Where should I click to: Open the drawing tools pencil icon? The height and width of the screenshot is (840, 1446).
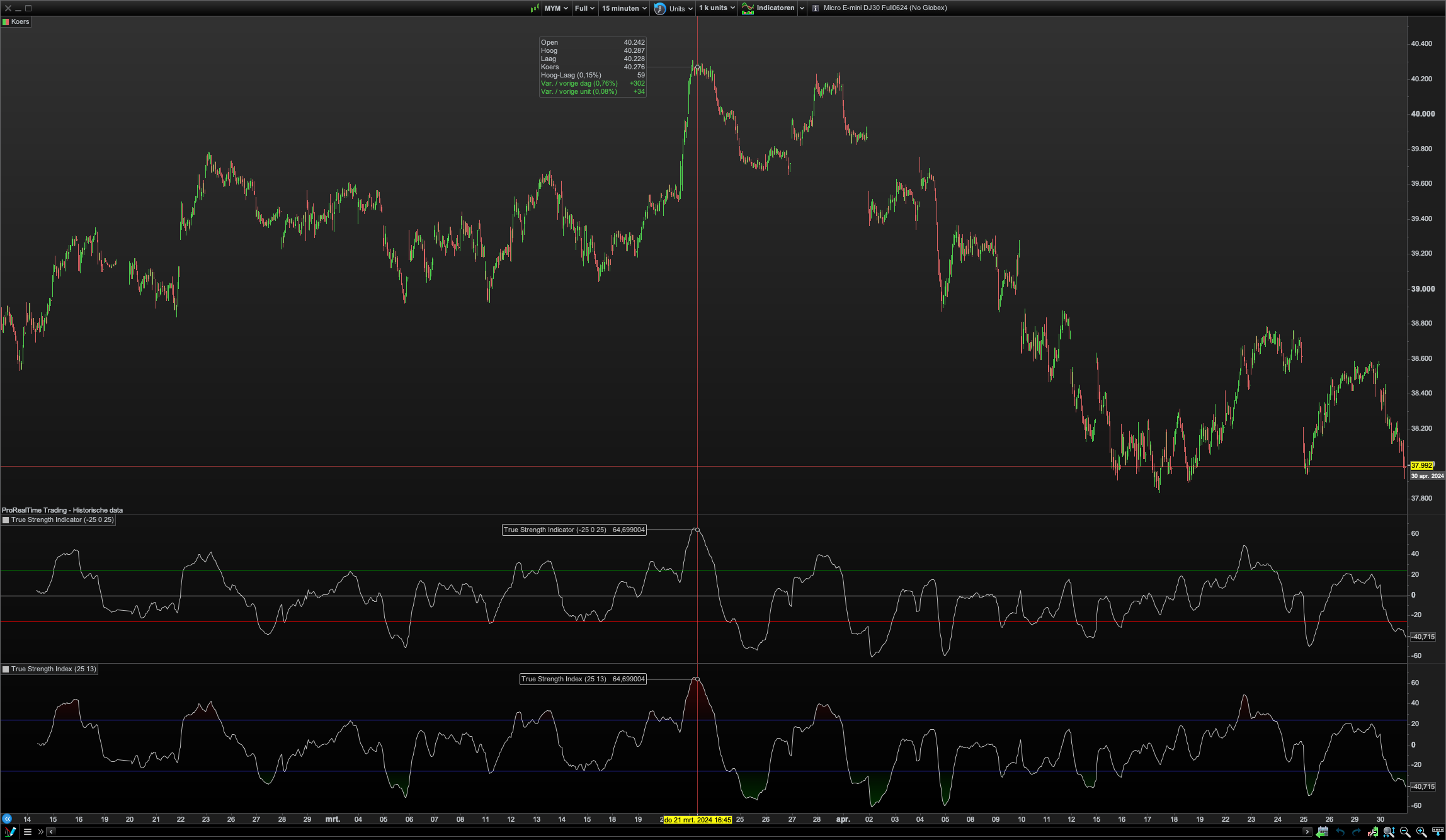click(x=9, y=832)
